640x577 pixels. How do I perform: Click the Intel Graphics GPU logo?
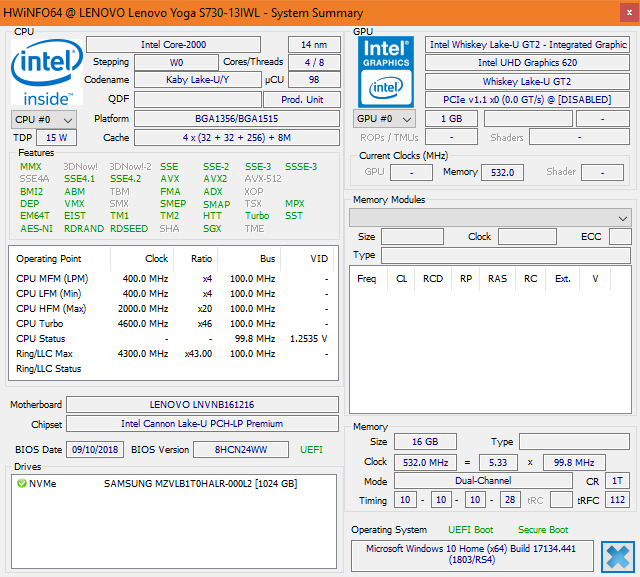pos(386,72)
